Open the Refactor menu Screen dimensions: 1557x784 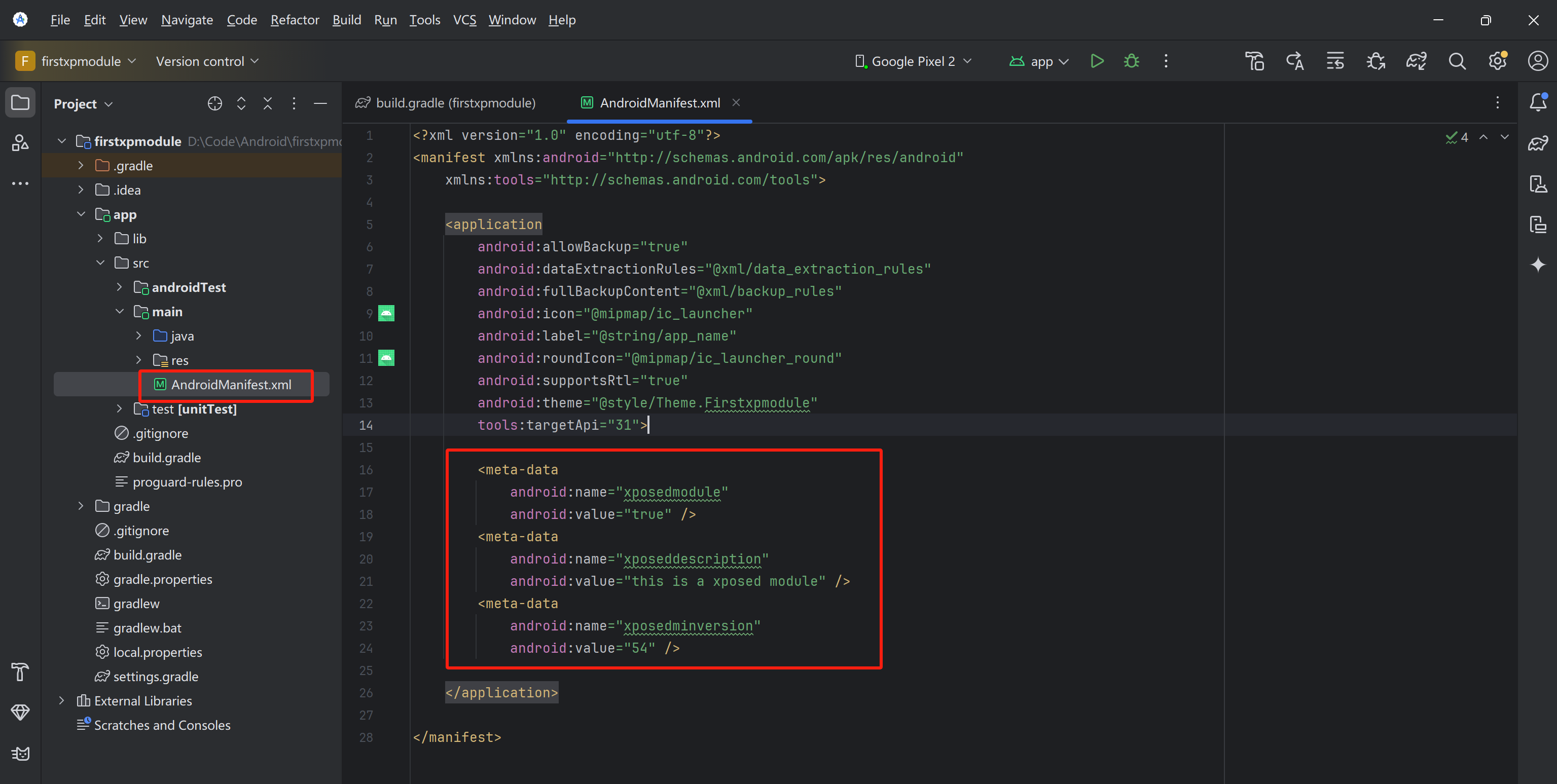(295, 20)
